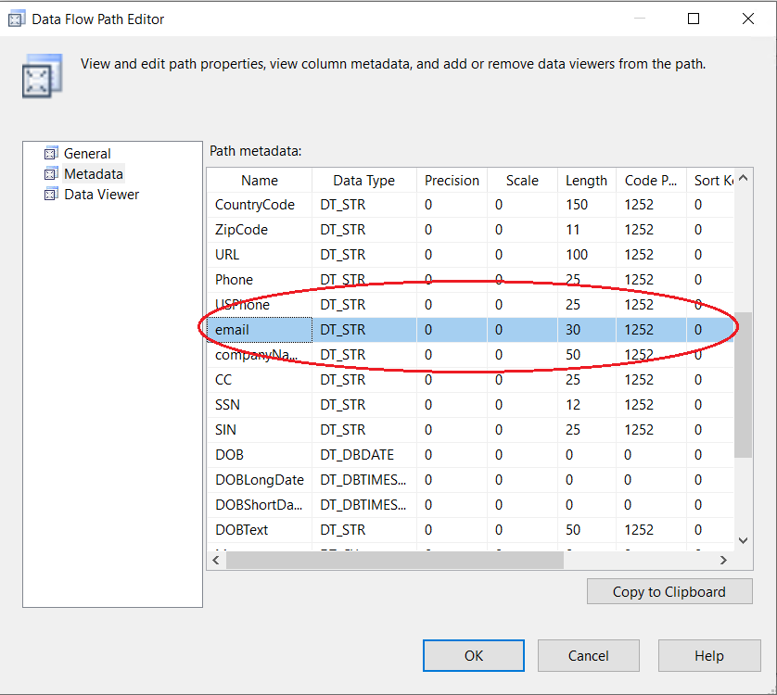Image resolution: width=777 pixels, height=695 pixels.
Task: Click the Metadata page icon
Action: pos(51,174)
